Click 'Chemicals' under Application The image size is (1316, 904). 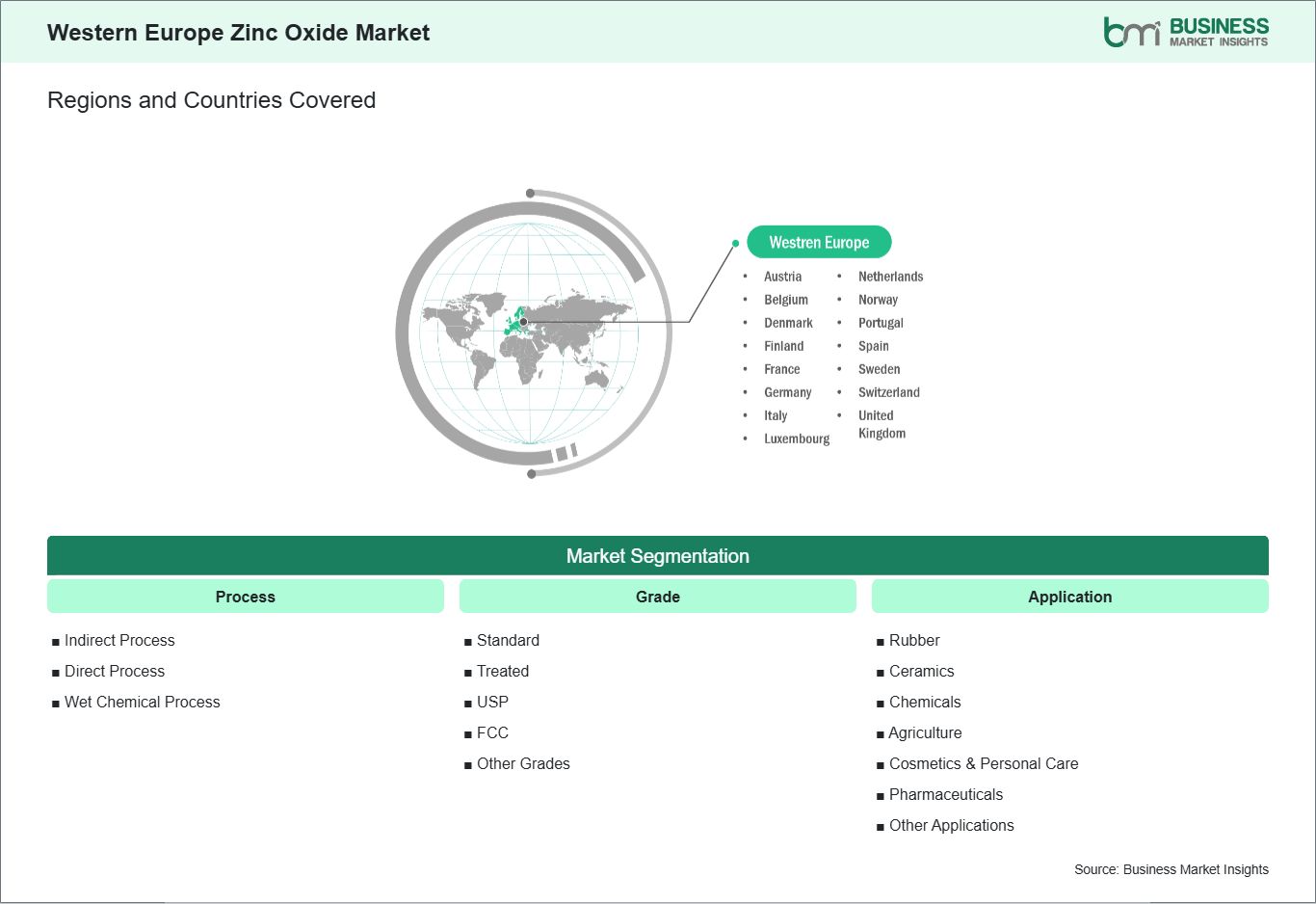(x=925, y=702)
